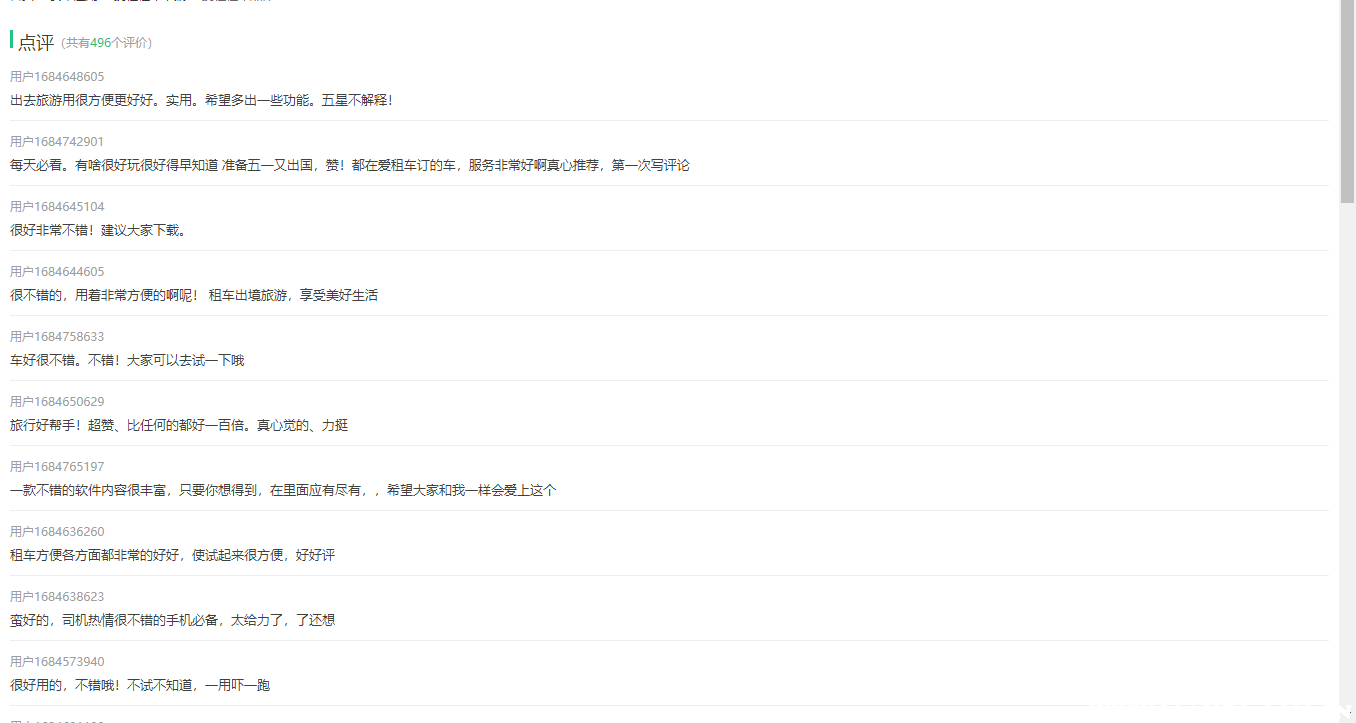Screen dimensions: 1356x723
Task: Click reviewer name 用户1684758633
Action: coord(57,337)
